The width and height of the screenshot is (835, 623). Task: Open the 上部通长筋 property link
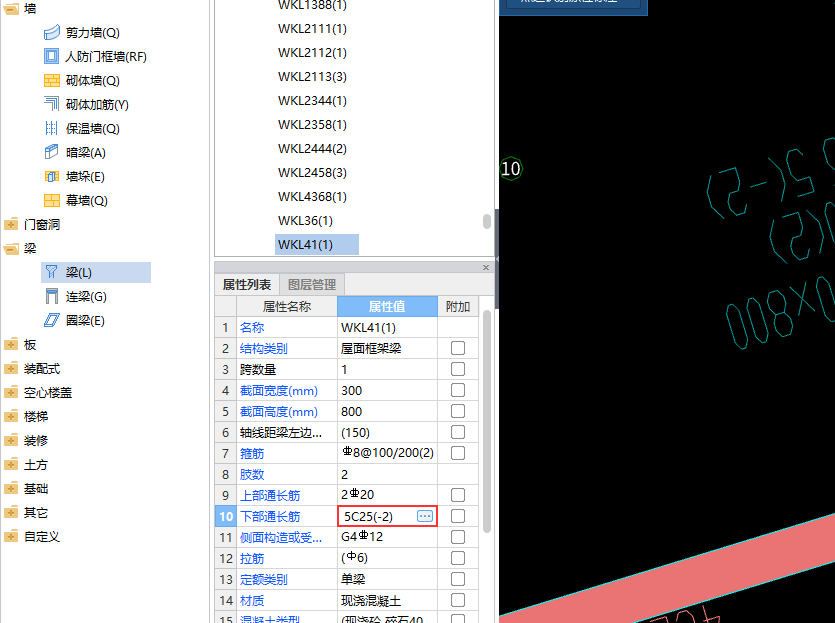(270, 496)
